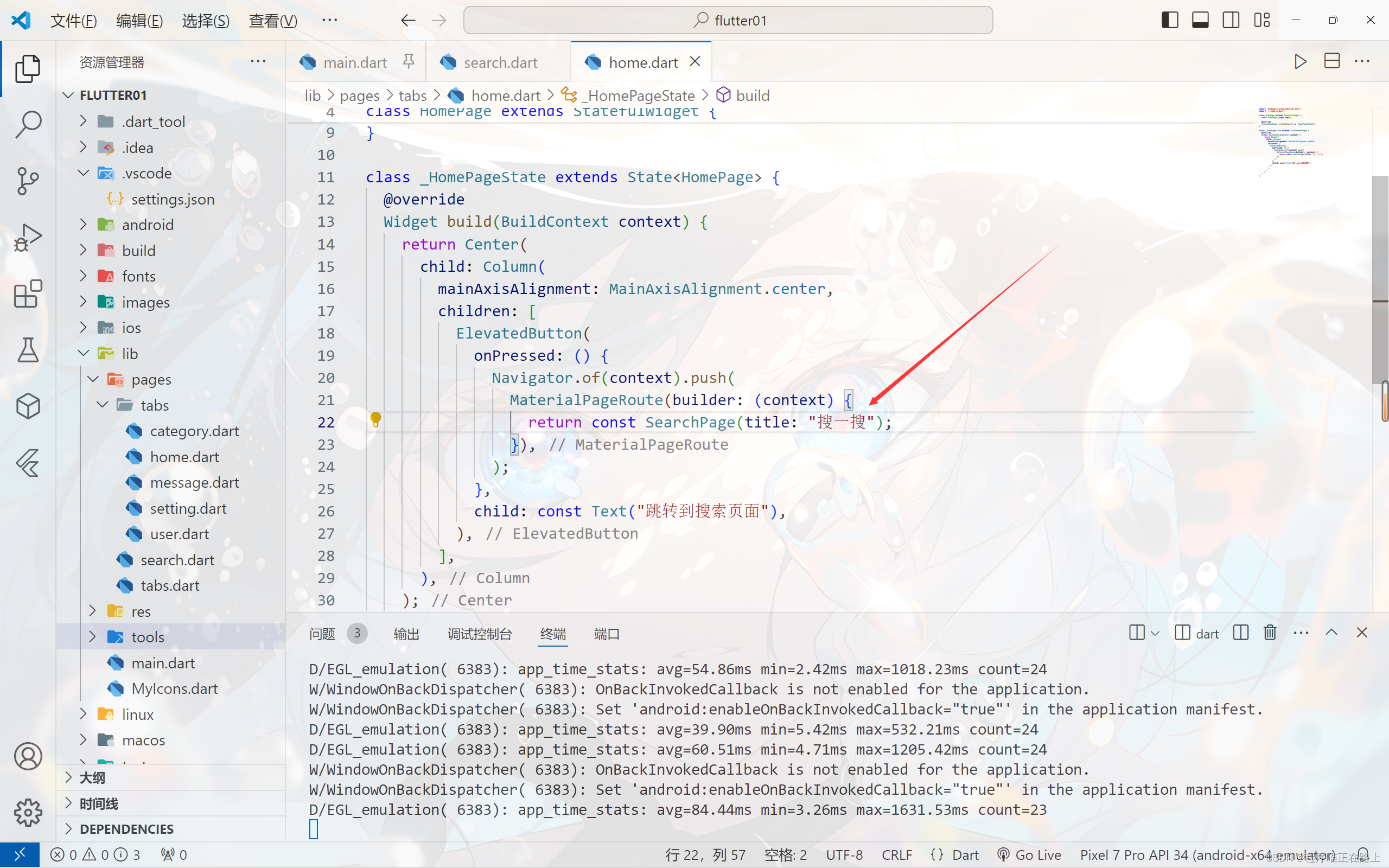Click the lightbulb quick-fix icon on line 22
The image size is (1389, 868).
375,420
